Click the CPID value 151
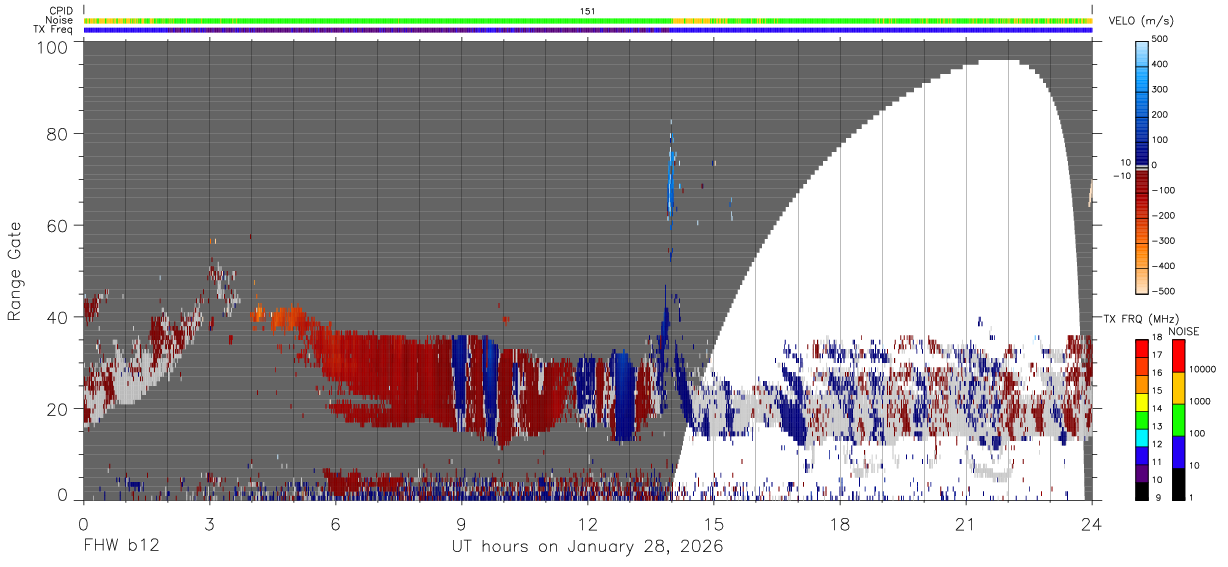1228x567 pixels. [588, 11]
